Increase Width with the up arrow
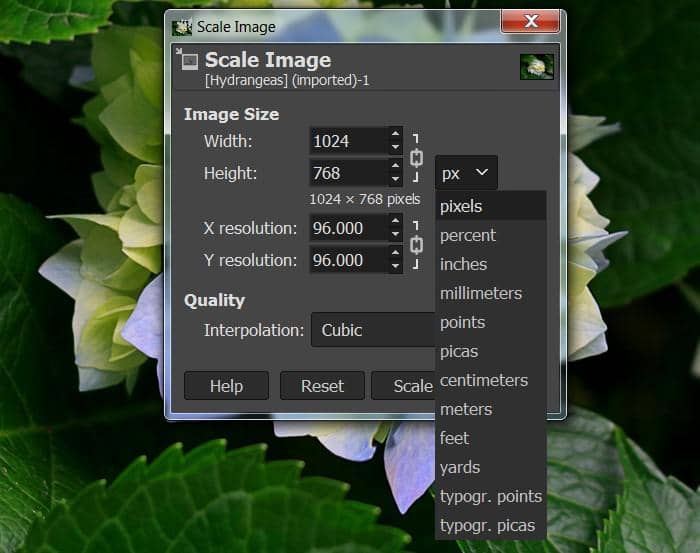 point(396,133)
